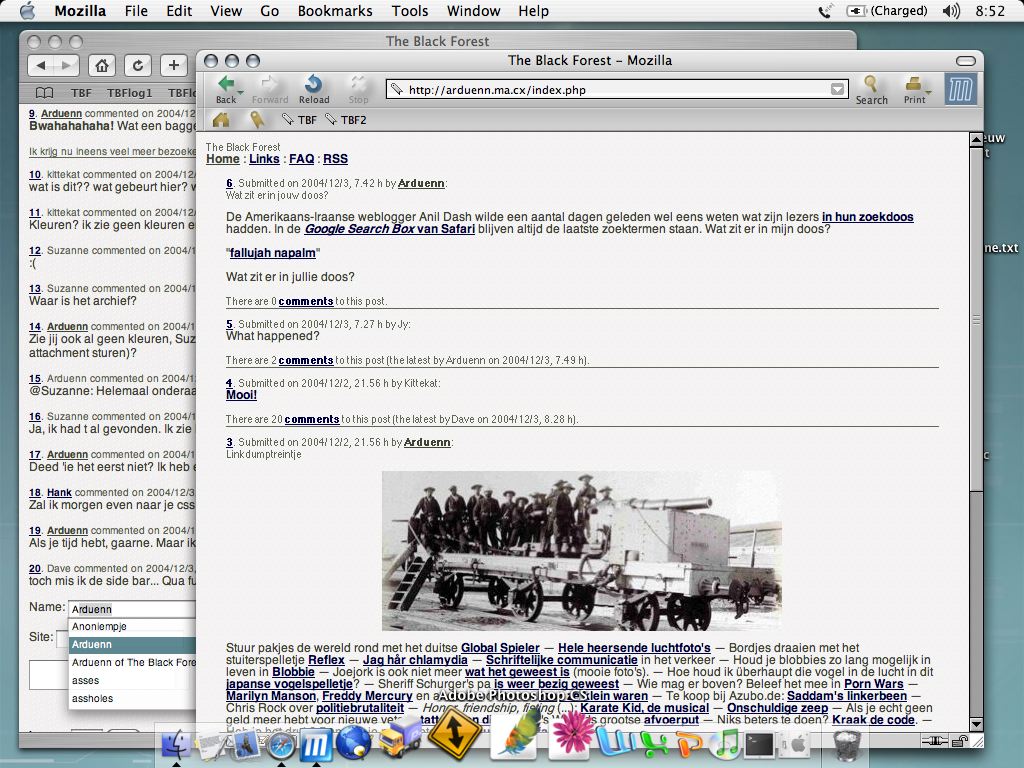Click the Search button in the Mozilla toolbar
This screenshot has height=768, width=1024.
(x=871, y=90)
